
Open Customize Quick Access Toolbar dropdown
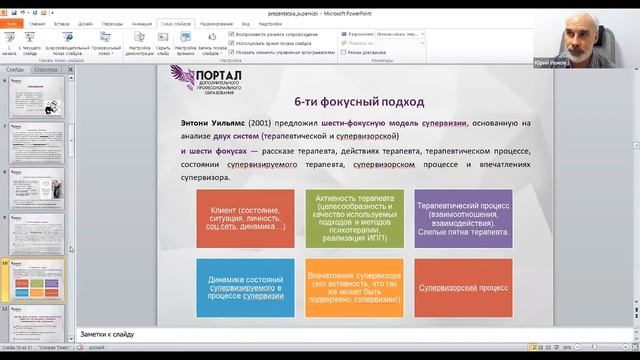[52, 13]
